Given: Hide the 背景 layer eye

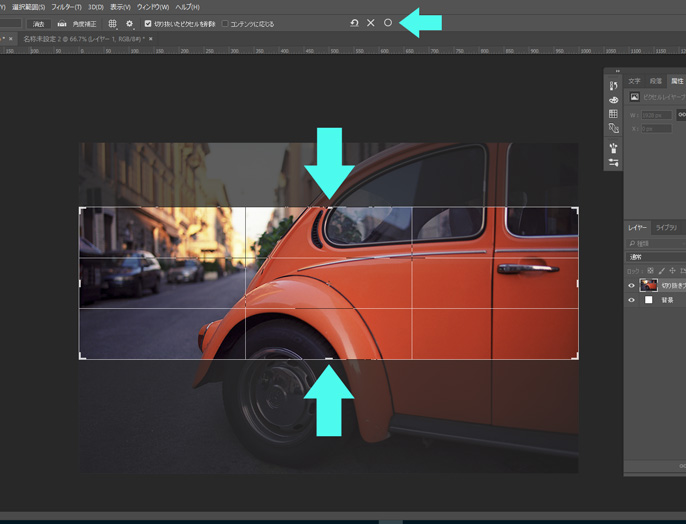Looking at the screenshot, I should pos(631,300).
